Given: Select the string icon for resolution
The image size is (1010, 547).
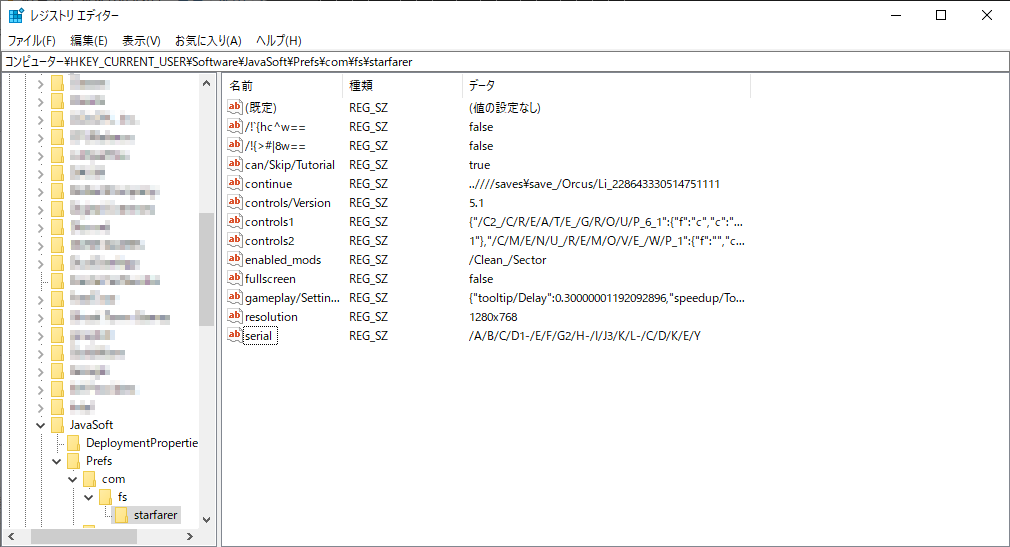Looking at the screenshot, I should click(x=234, y=316).
